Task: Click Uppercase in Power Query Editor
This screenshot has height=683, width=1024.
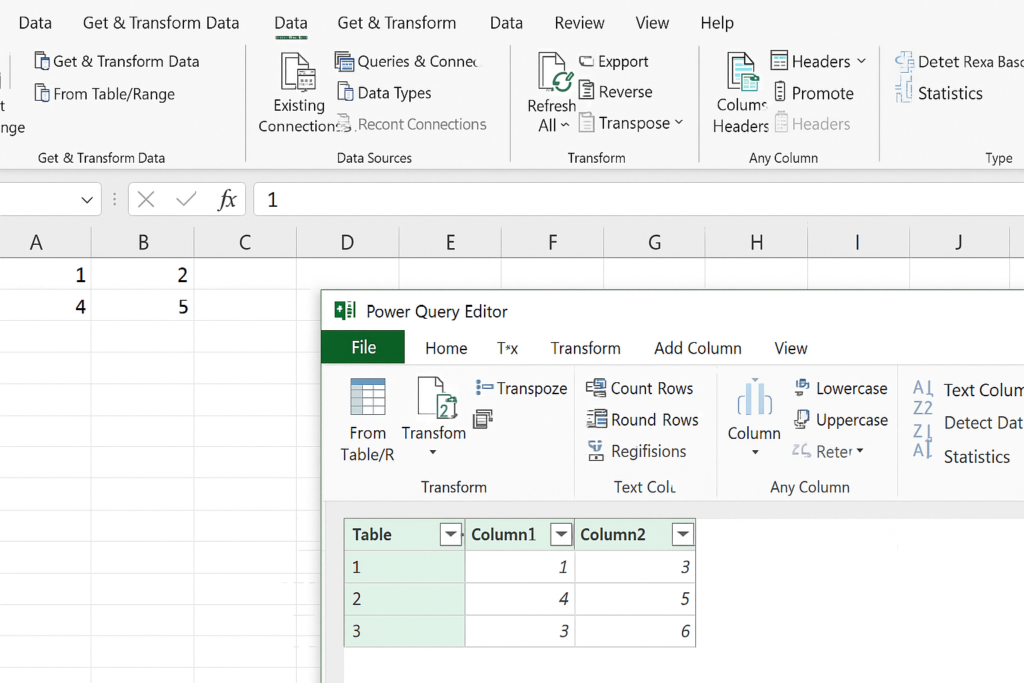Action: tap(840, 419)
